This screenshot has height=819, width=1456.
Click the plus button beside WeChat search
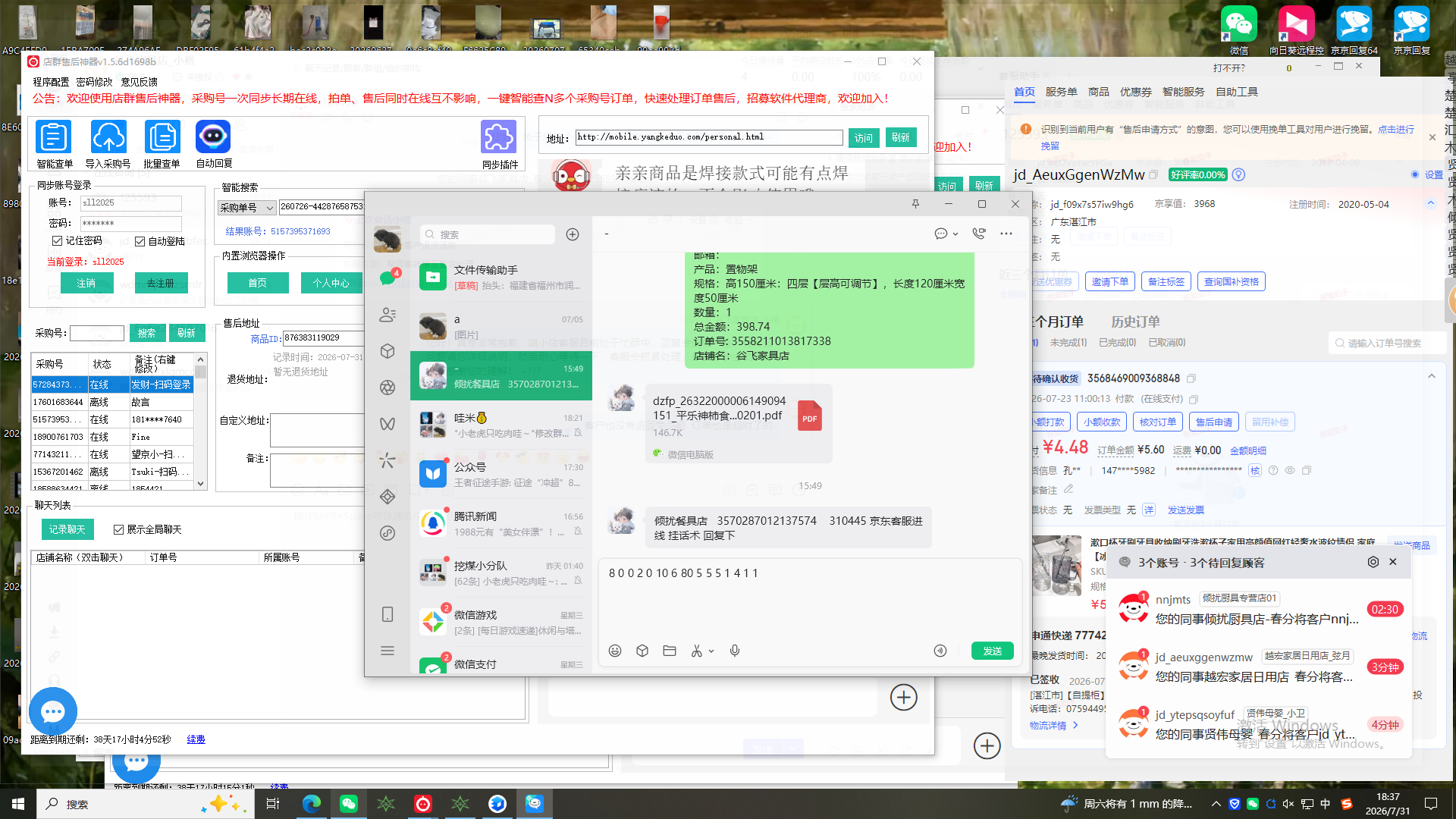coord(573,234)
